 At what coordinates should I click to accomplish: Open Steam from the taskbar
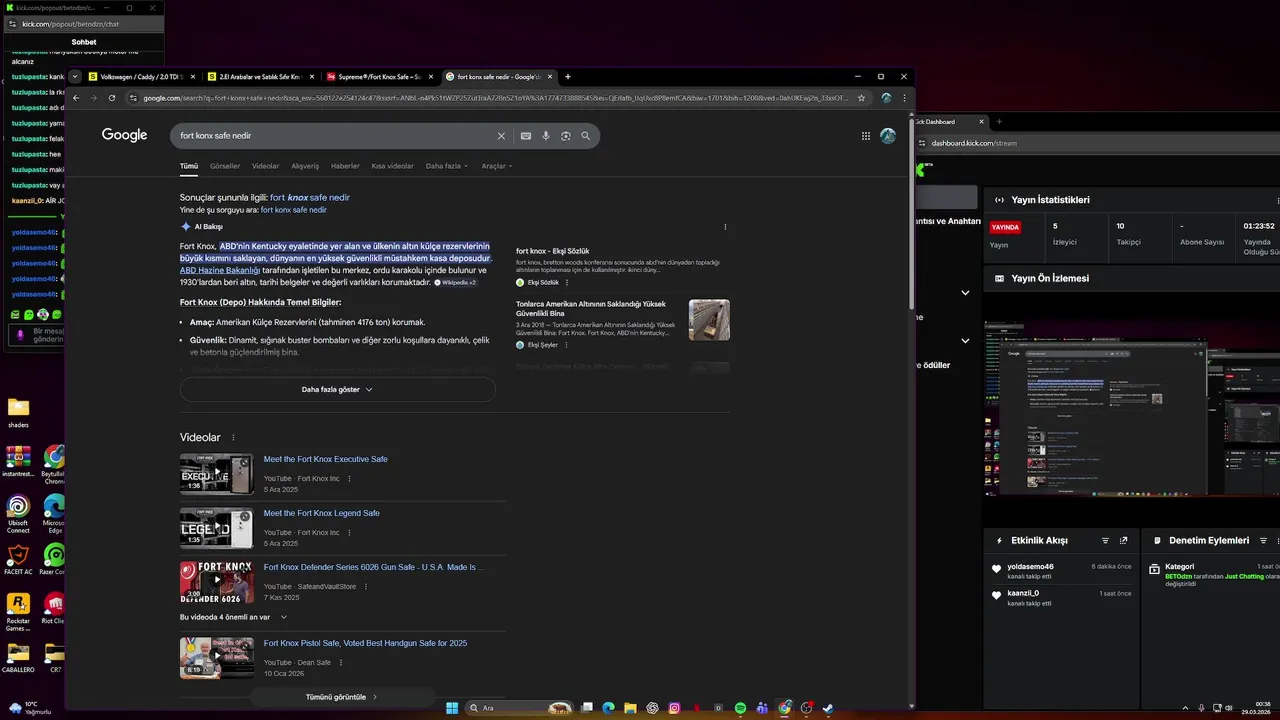828,708
